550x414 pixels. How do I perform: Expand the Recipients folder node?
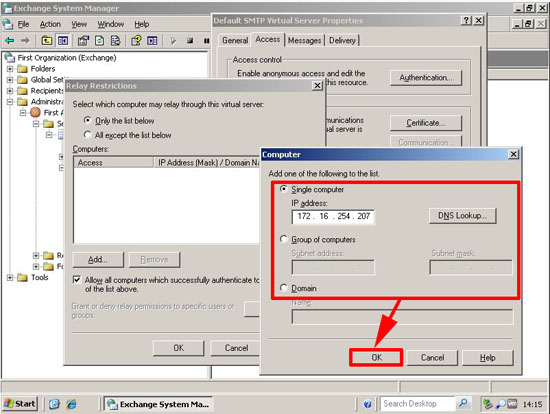point(10,91)
